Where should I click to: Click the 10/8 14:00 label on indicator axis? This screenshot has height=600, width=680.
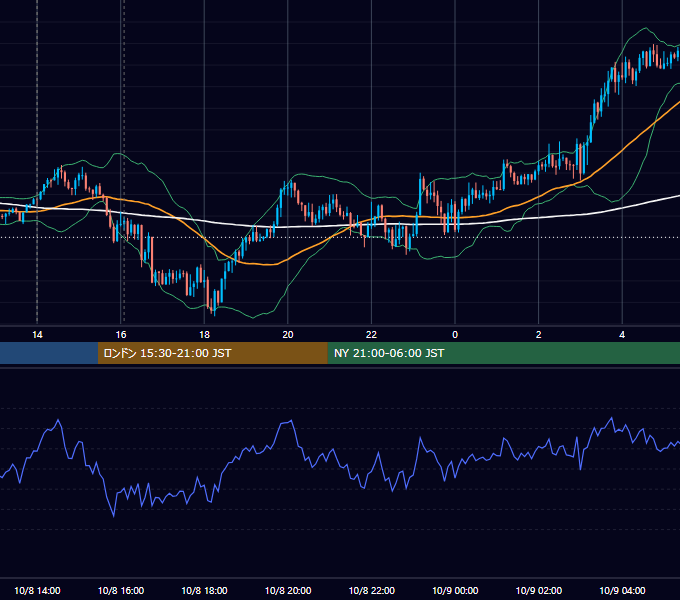37,590
